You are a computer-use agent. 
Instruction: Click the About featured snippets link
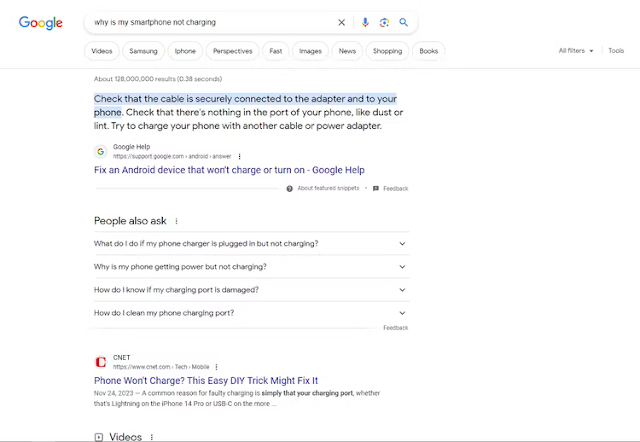pyautogui.click(x=328, y=188)
